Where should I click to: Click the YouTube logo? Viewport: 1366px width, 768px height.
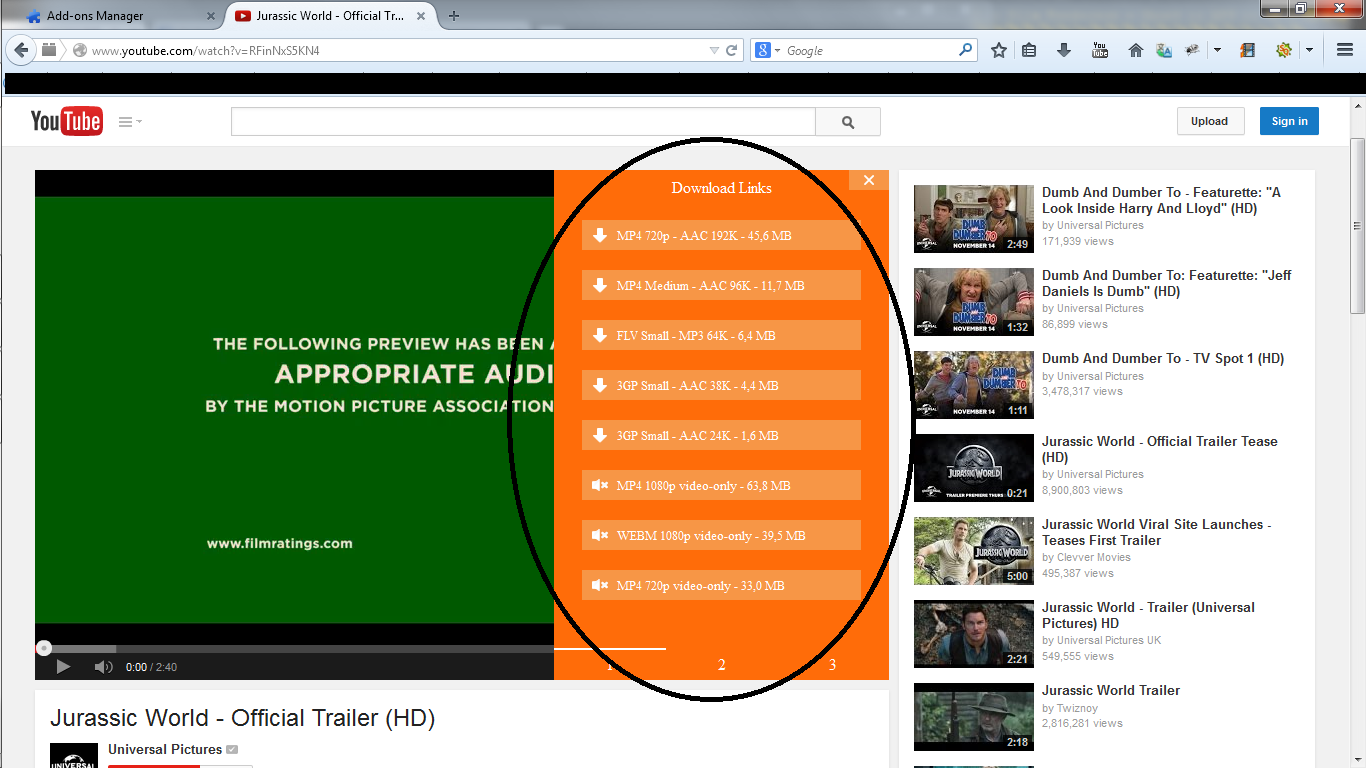[66, 121]
